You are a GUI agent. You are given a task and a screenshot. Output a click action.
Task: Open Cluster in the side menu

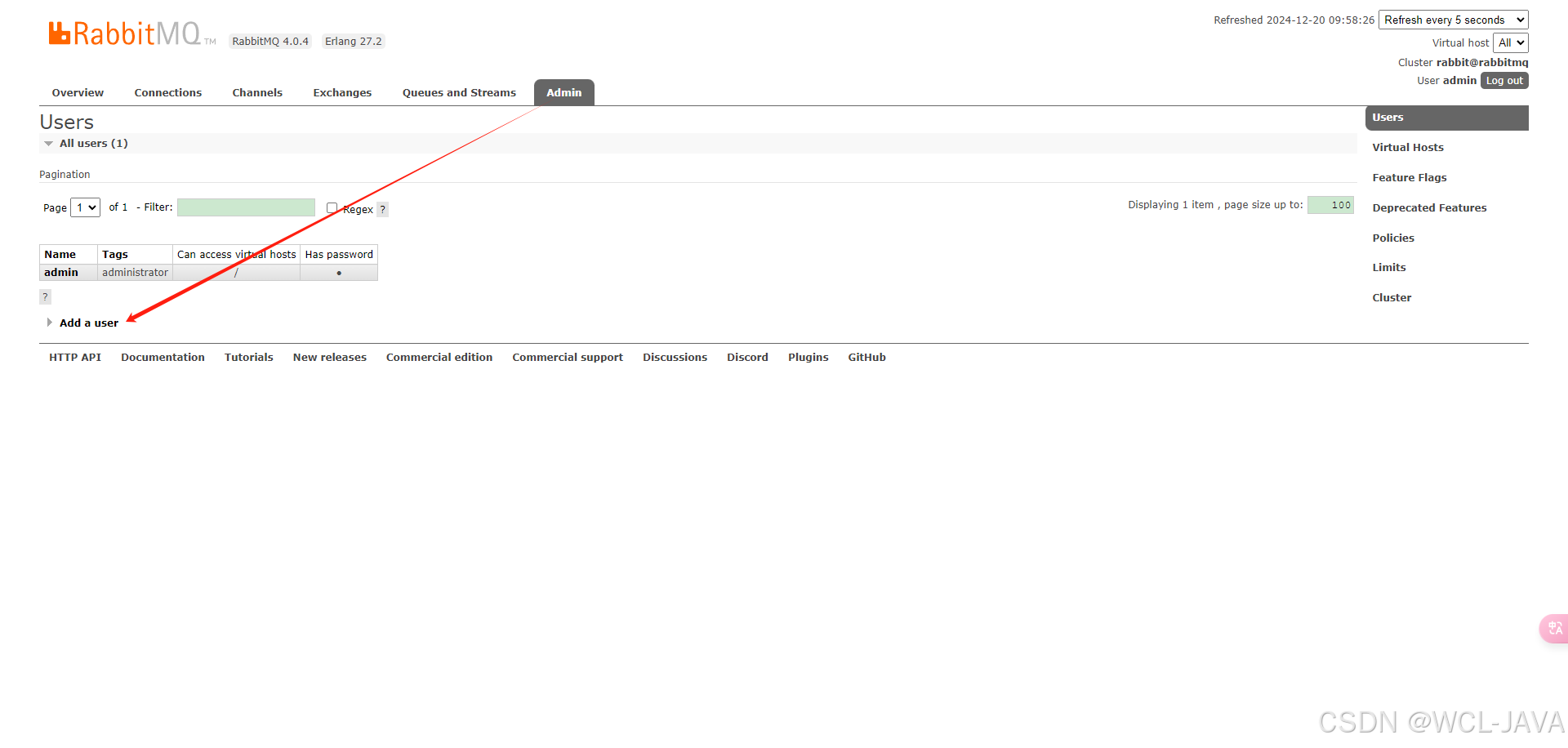pos(1392,297)
